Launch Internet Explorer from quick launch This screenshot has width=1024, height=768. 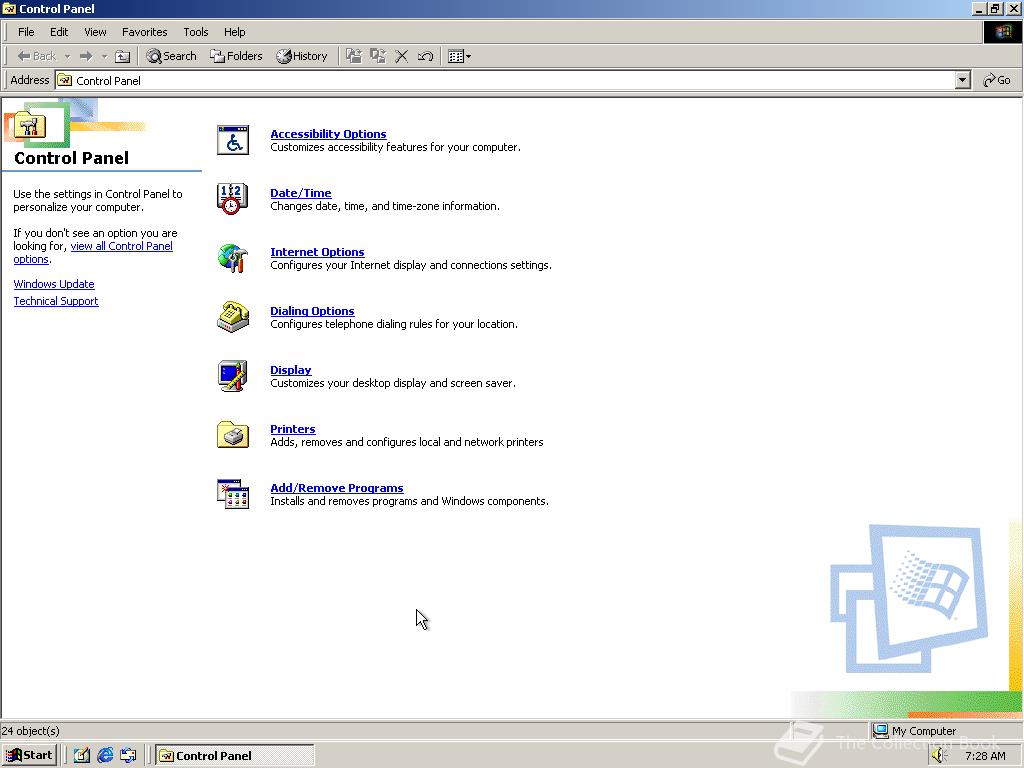pyautogui.click(x=104, y=756)
